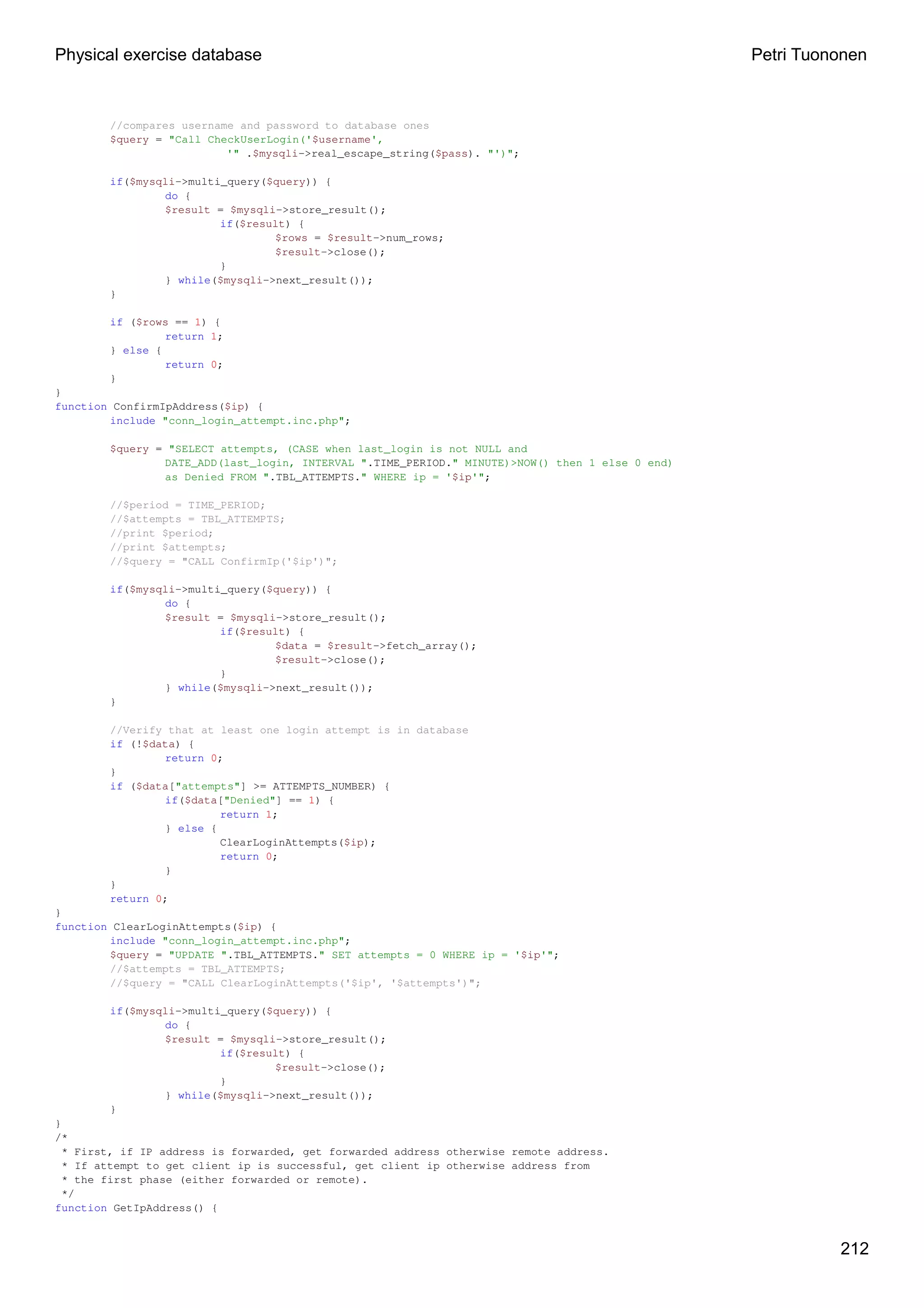Click the 'Physical exercise database' header title
The image size is (924, 1308).
[158, 55]
